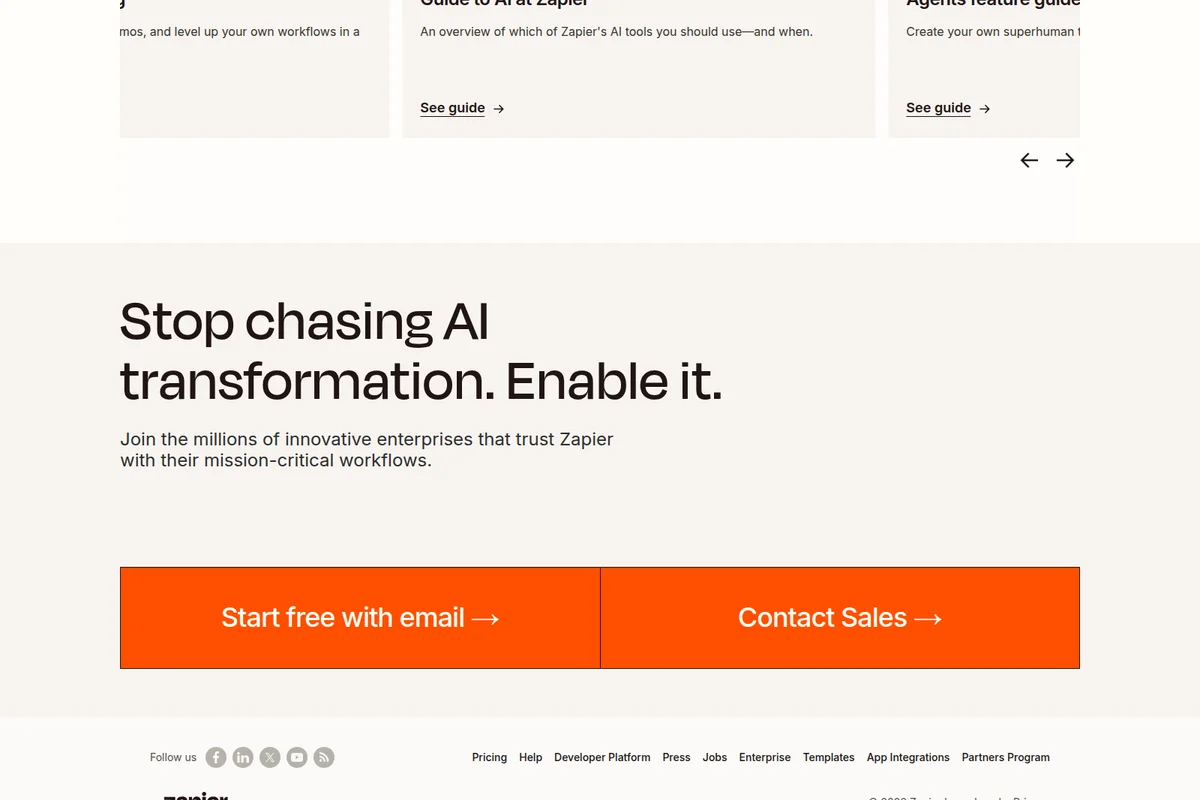Open the Help link

tap(530, 757)
